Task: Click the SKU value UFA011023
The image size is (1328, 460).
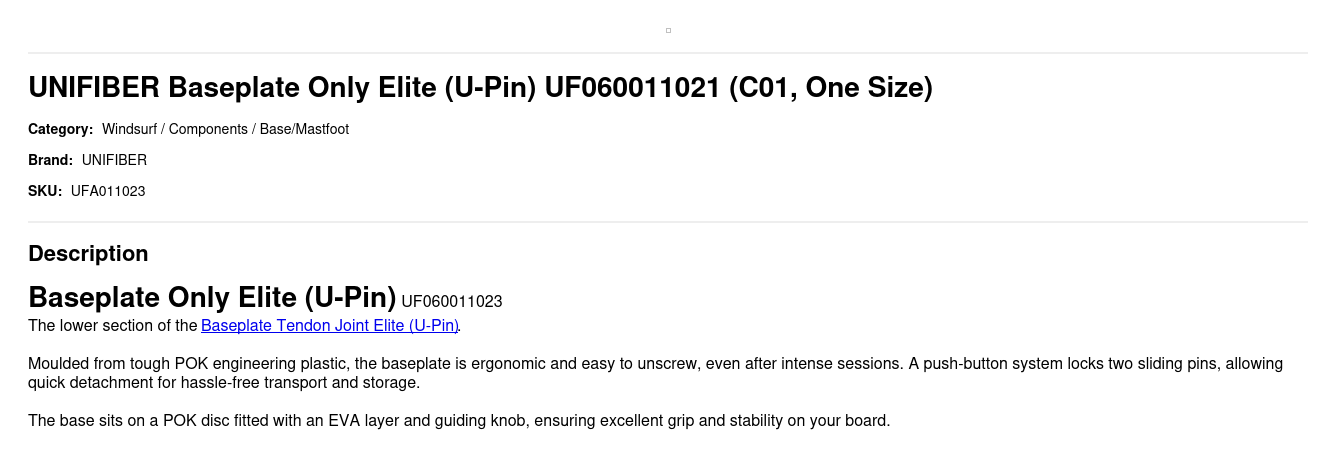Action: (x=108, y=191)
